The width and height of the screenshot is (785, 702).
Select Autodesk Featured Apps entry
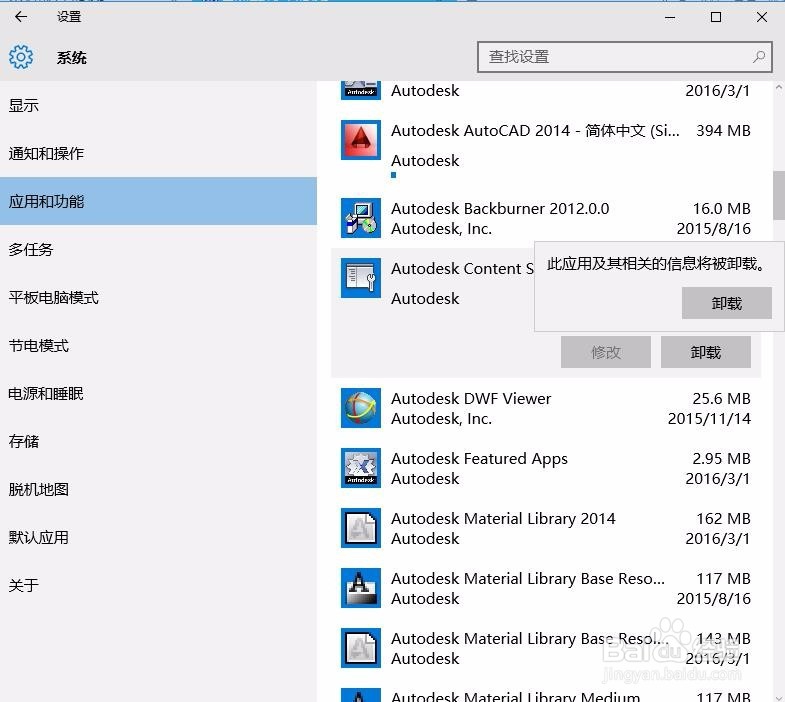click(x=546, y=468)
